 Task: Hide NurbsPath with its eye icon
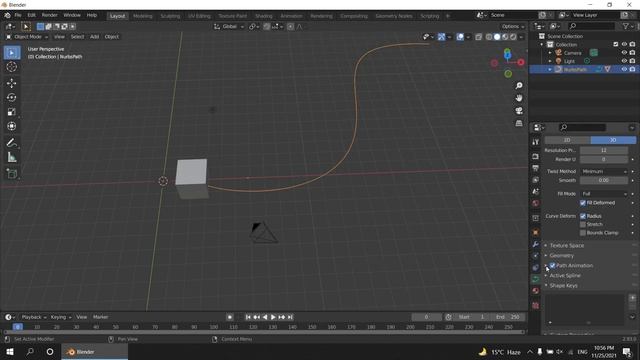(x=624, y=69)
